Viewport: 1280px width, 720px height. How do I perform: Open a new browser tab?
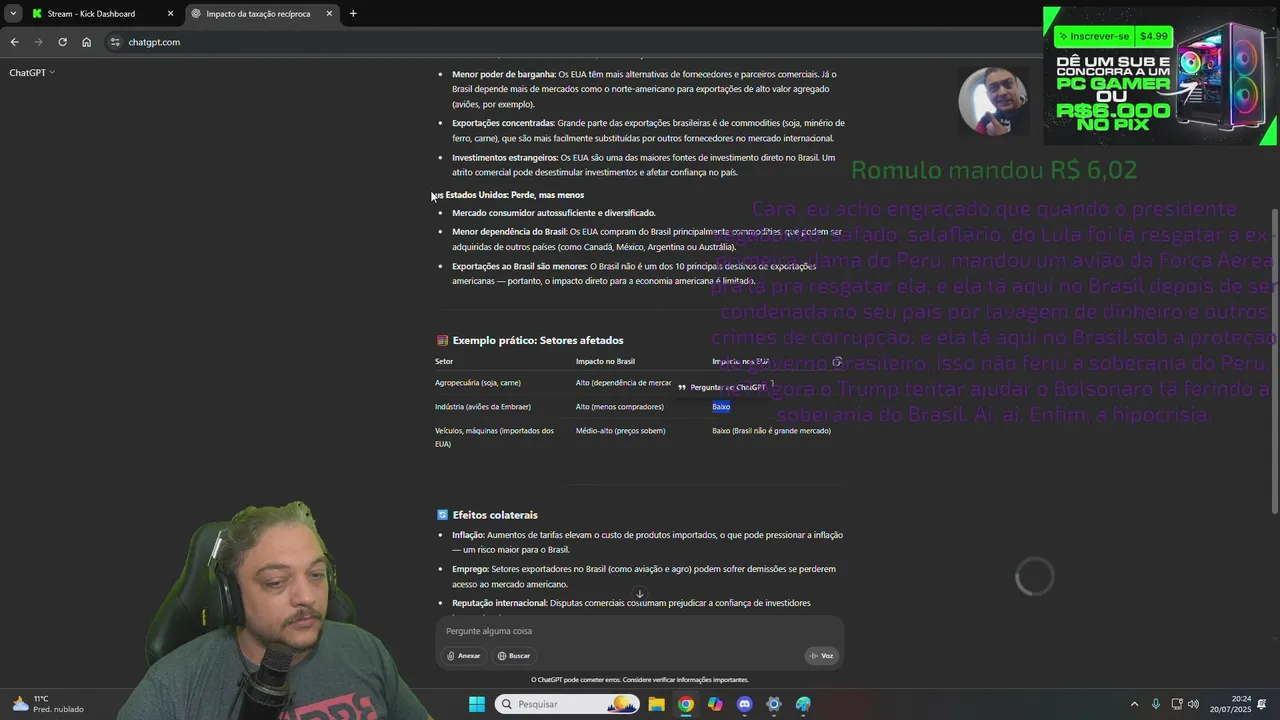click(x=353, y=13)
